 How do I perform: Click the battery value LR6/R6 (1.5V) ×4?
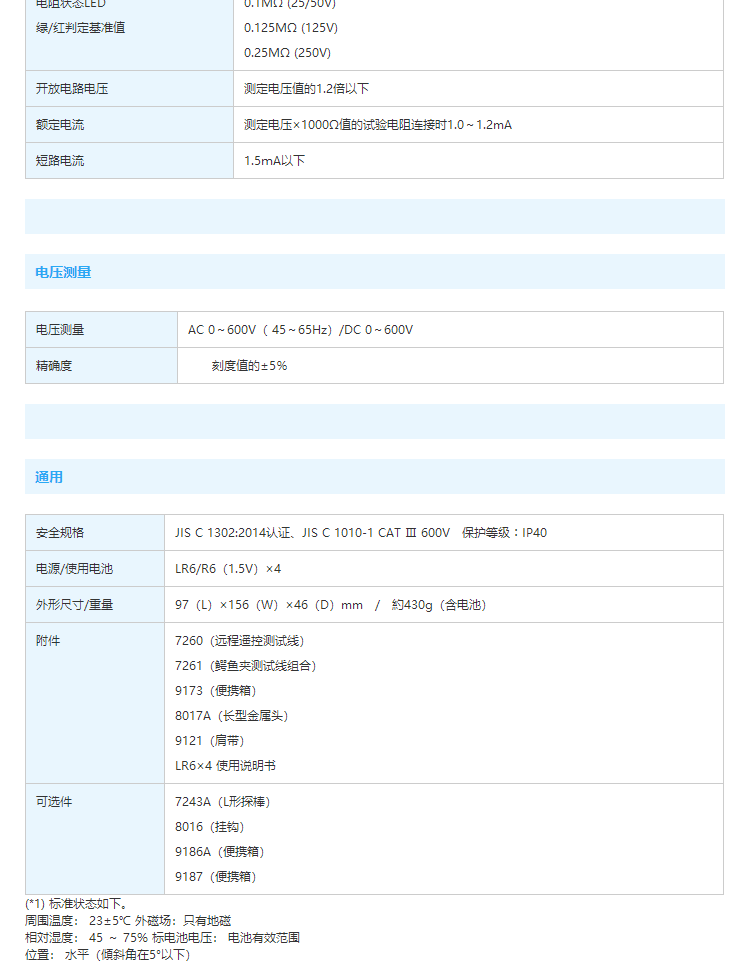227,568
